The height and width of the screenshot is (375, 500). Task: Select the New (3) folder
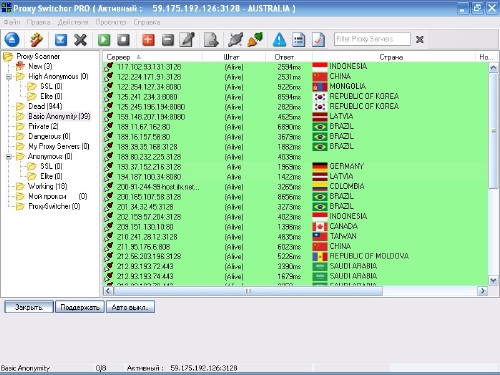(x=40, y=66)
